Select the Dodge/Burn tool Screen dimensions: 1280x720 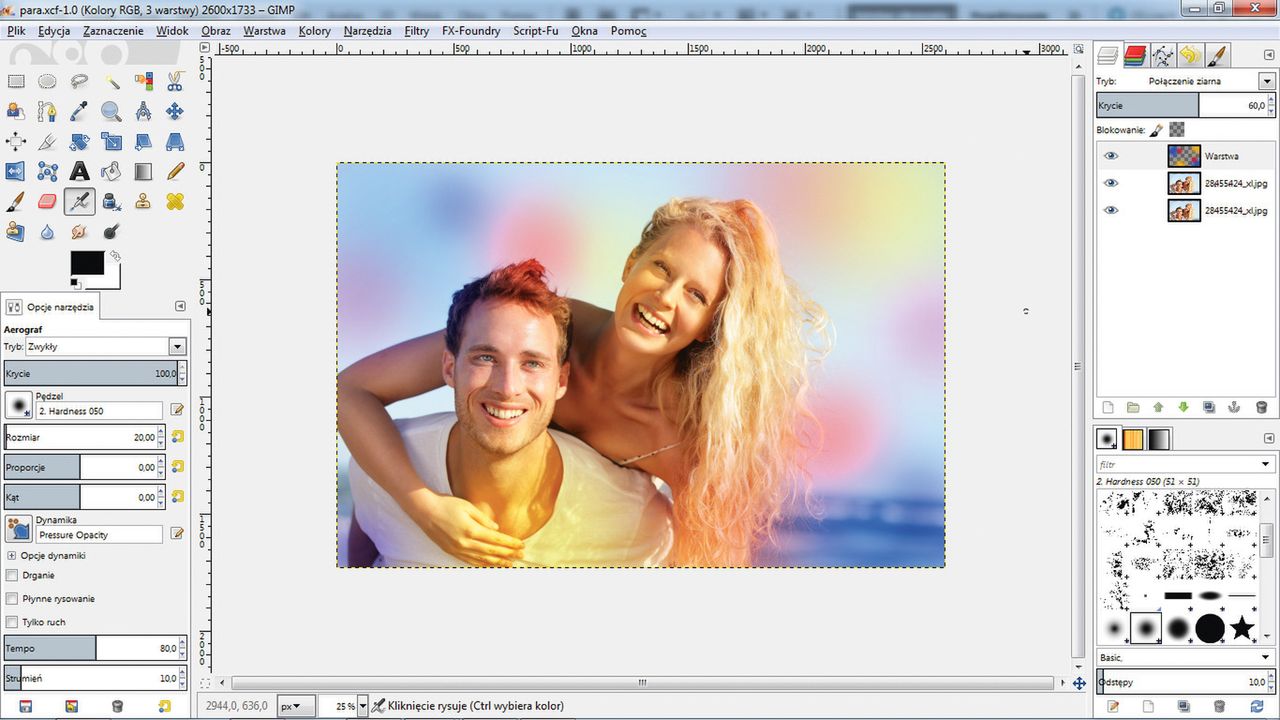pos(111,232)
